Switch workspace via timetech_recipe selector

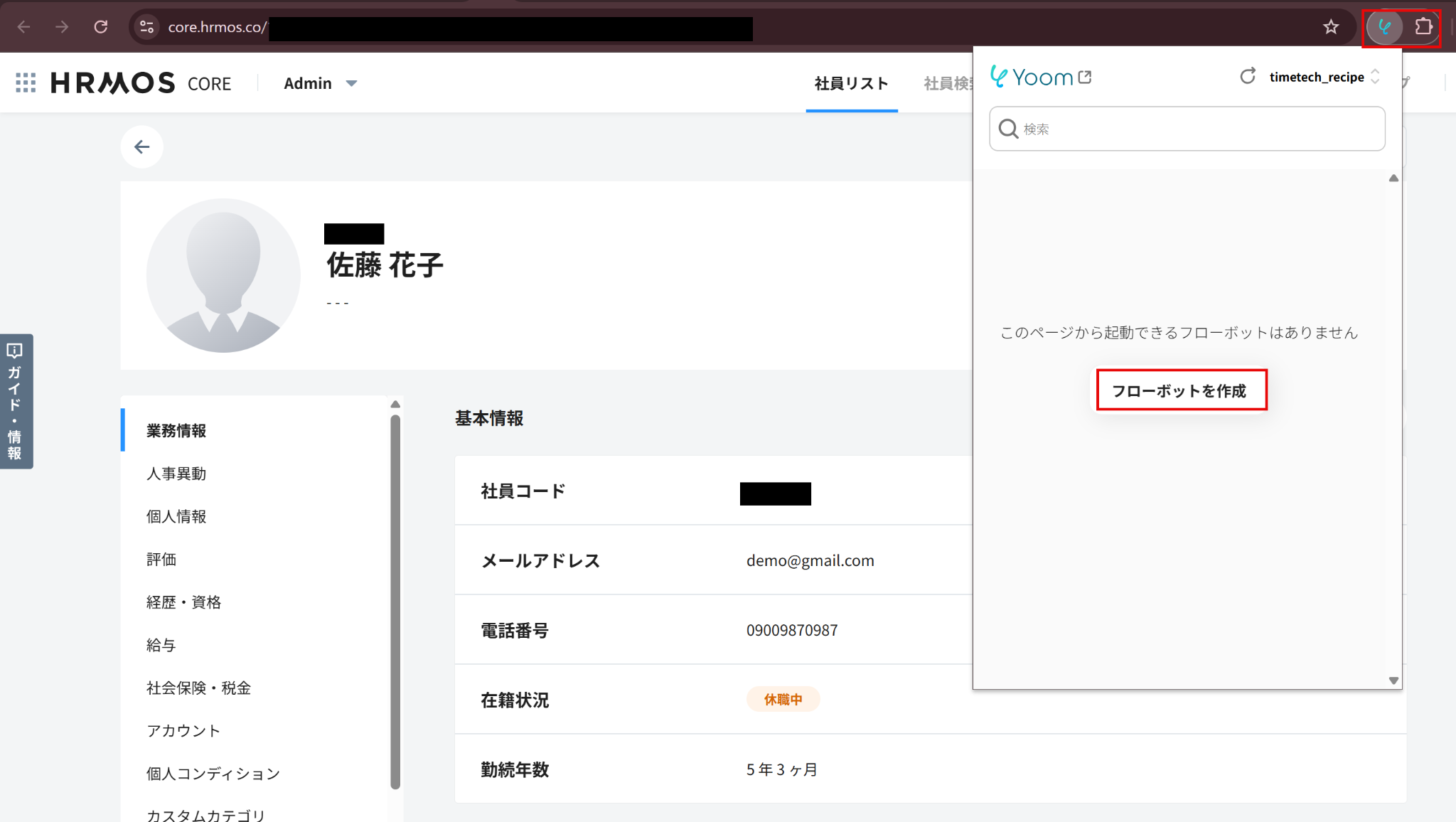point(1323,77)
